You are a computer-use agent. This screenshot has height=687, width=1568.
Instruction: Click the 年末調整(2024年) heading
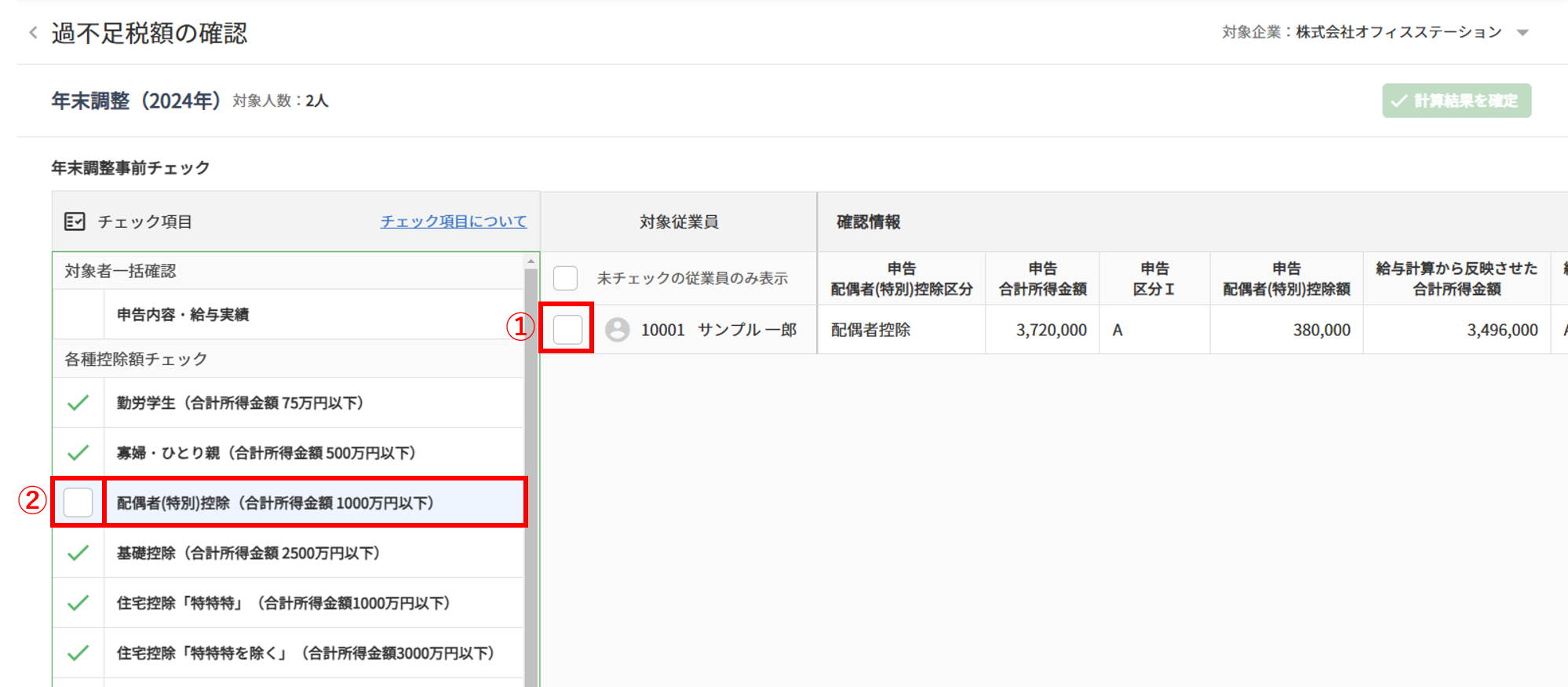pyautogui.click(x=136, y=100)
